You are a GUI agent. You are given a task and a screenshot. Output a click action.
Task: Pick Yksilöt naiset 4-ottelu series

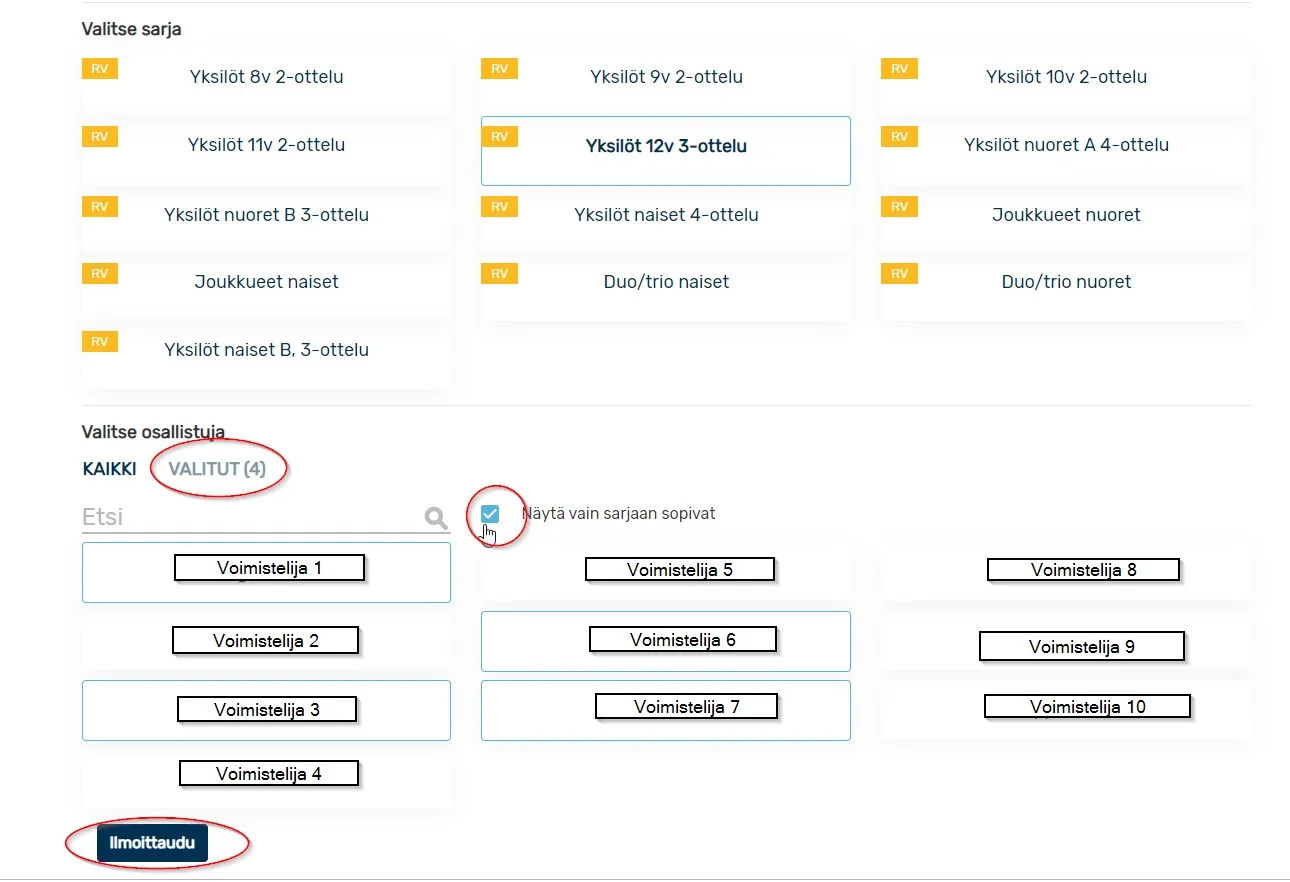coord(666,220)
